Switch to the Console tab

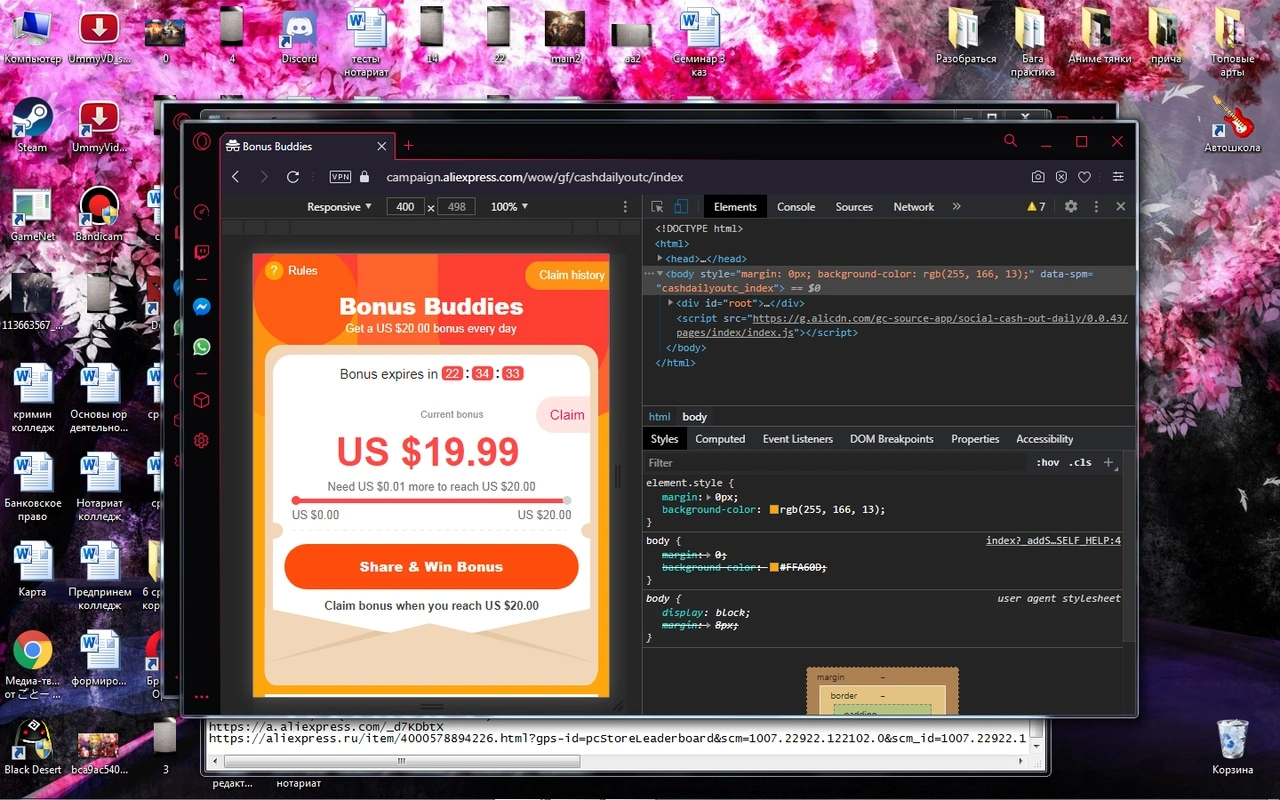pos(796,207)
